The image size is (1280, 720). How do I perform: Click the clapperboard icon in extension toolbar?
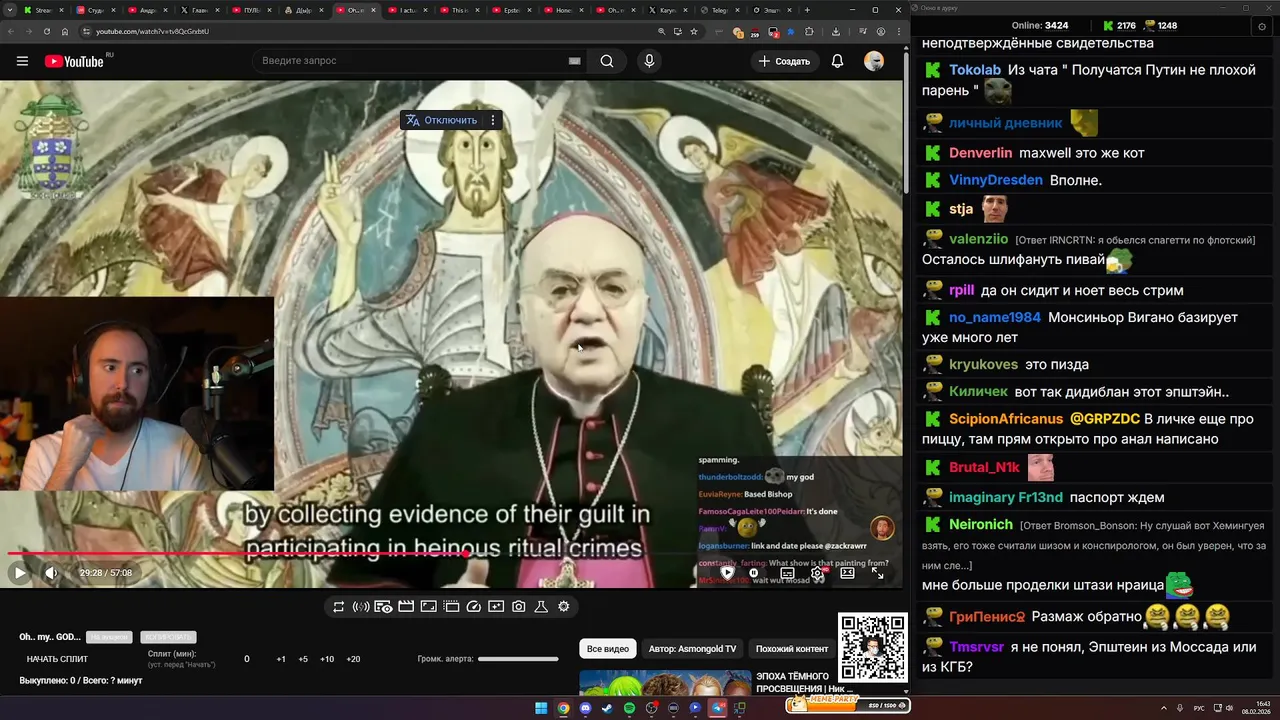coord(406,606)
